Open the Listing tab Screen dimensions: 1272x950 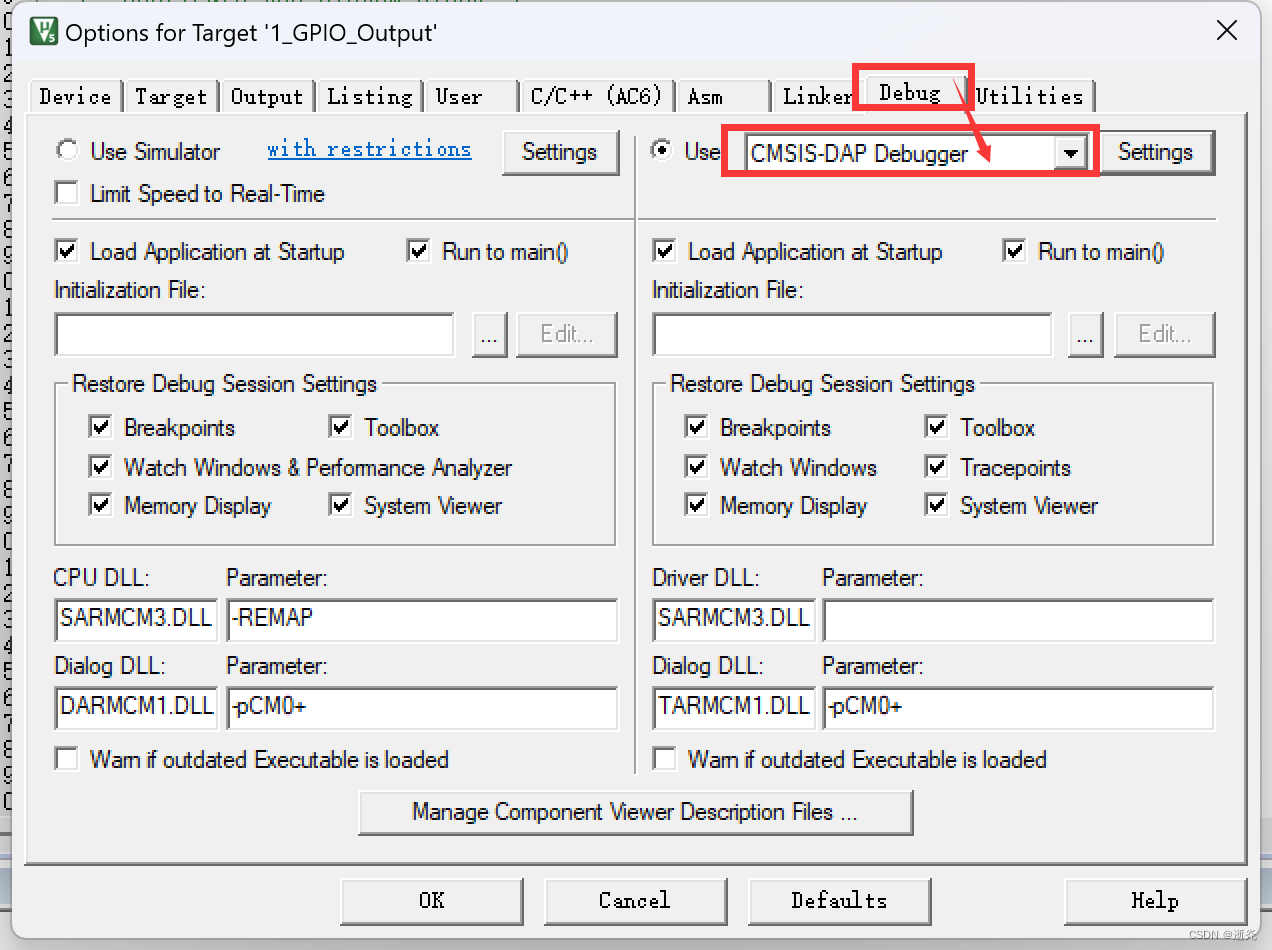(369, 97)
